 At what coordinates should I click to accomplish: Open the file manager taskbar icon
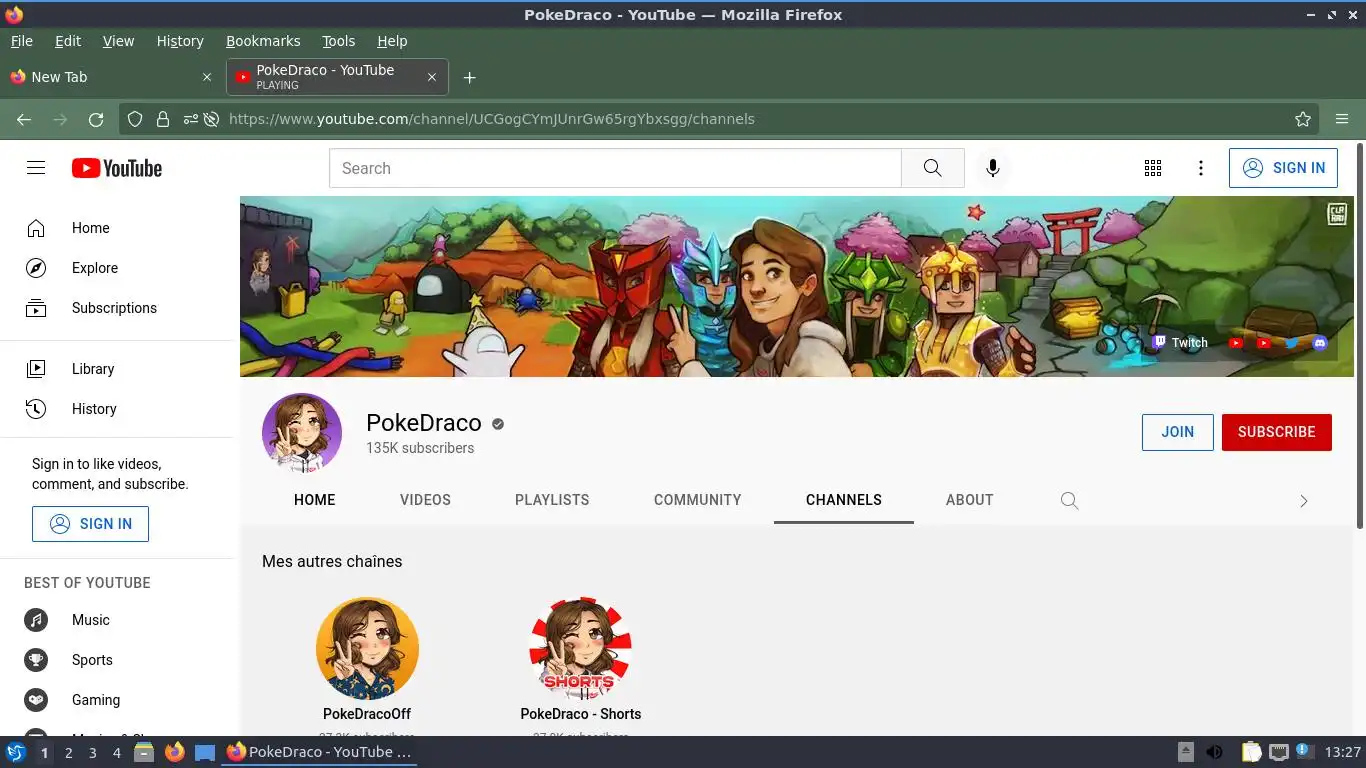point(144,752)
